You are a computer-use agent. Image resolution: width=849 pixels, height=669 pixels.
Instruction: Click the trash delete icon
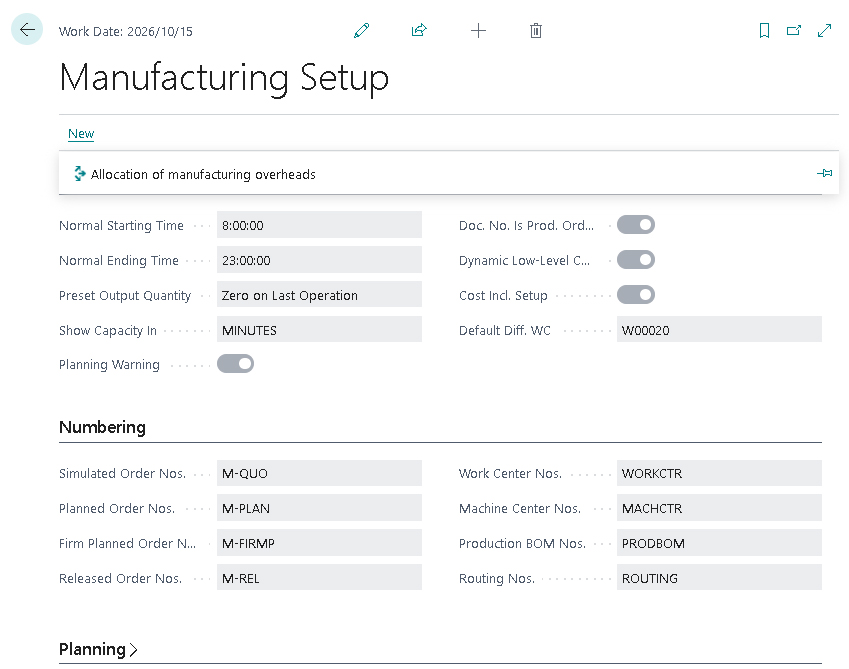pos(536,31)
